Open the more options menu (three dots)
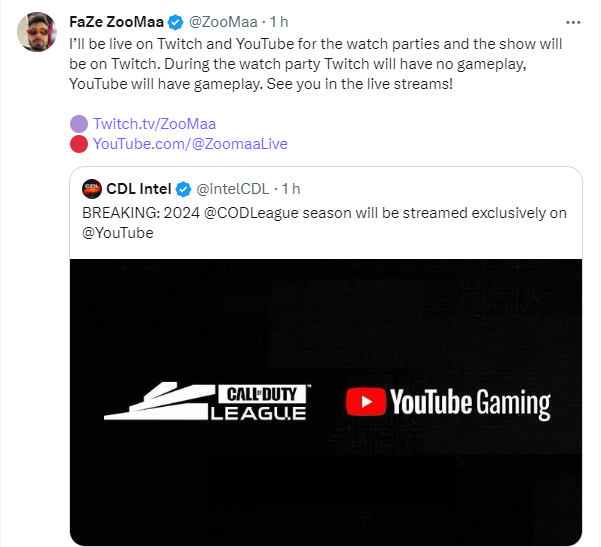Screen dimensions: 601x547 [571, 20]
